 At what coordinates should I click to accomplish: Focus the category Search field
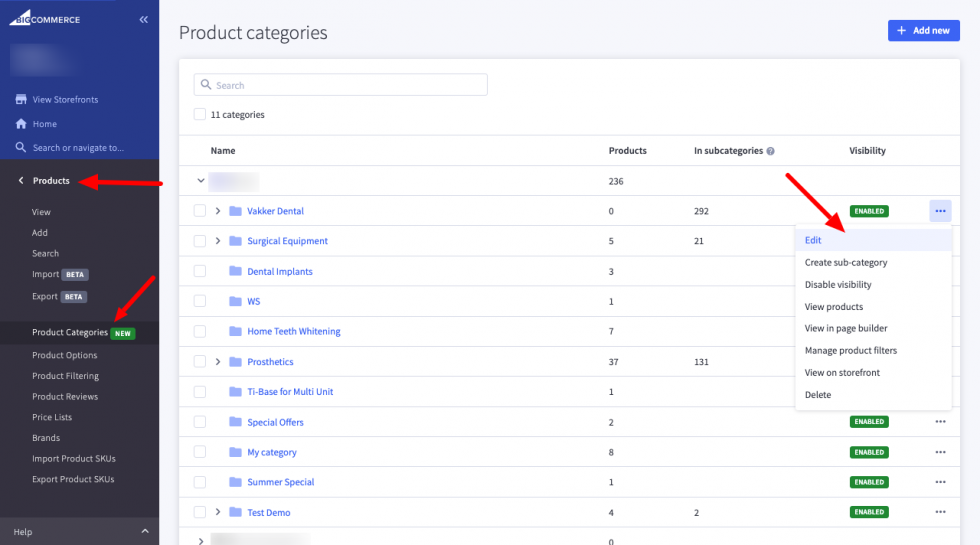(x=345, y=85)
